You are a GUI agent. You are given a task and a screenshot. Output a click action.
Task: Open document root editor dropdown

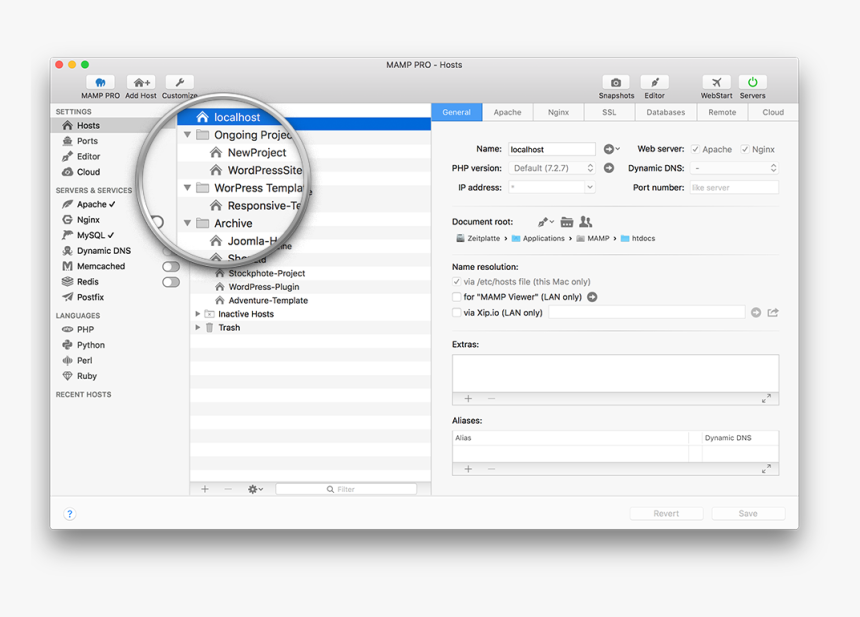[x=546, y=222]
